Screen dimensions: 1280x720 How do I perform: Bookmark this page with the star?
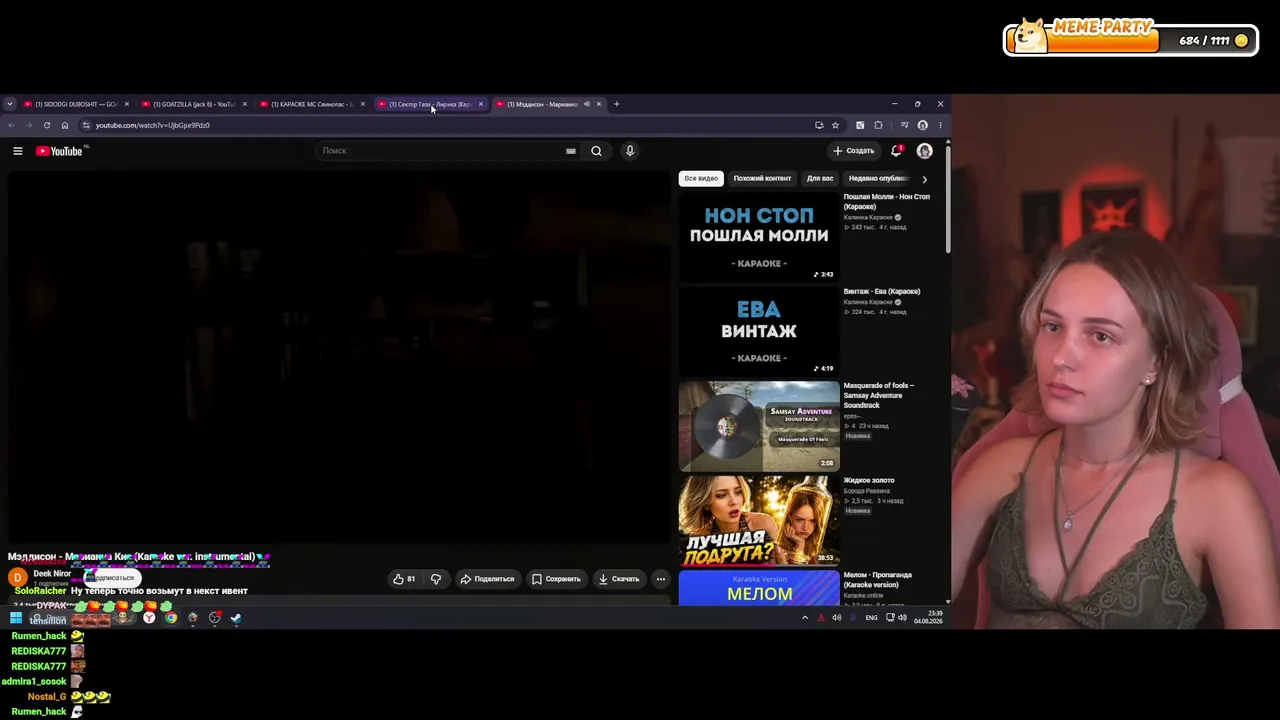pos(835,125)
